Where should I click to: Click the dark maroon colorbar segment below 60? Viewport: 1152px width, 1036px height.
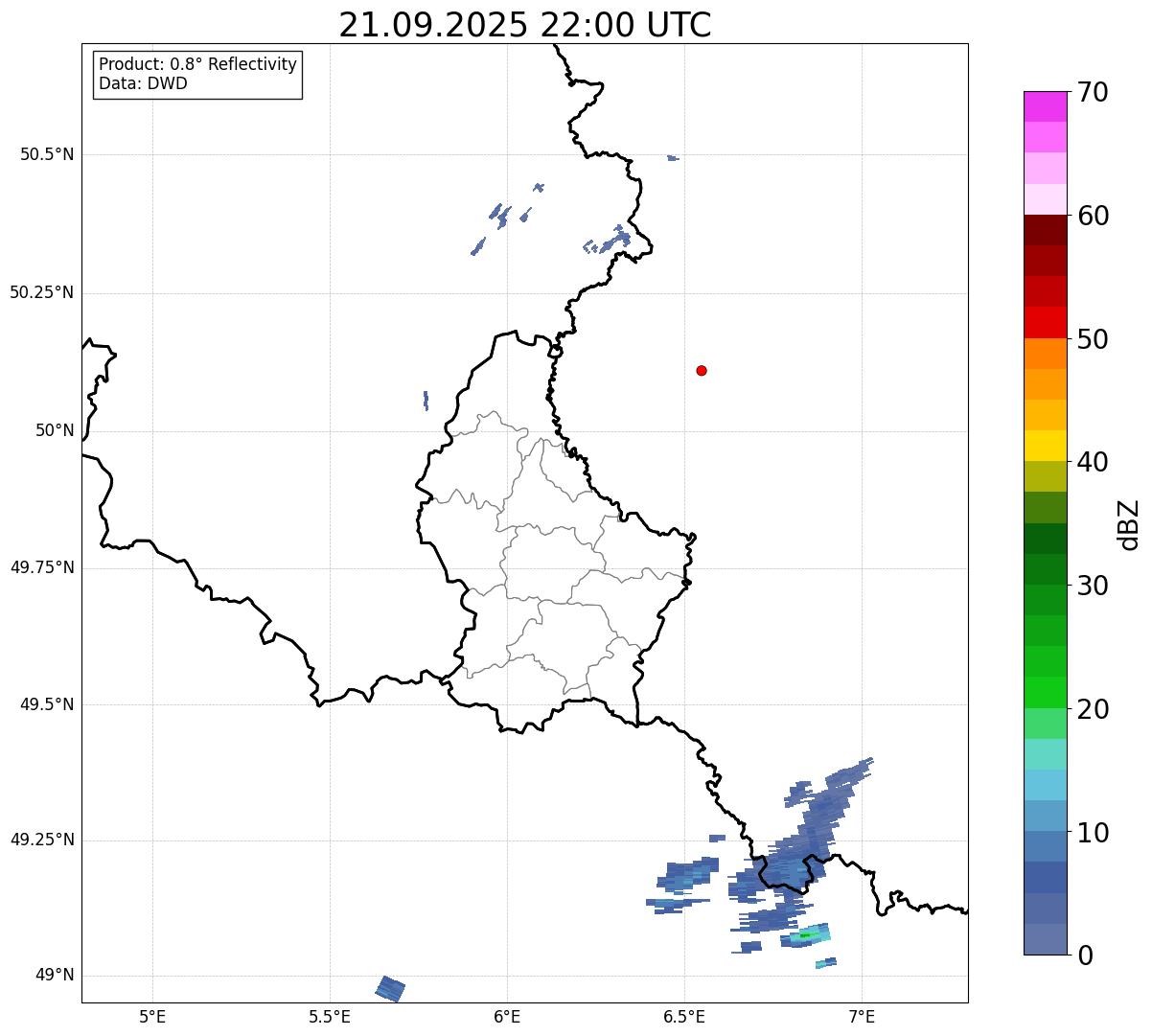pos(1045,231)
